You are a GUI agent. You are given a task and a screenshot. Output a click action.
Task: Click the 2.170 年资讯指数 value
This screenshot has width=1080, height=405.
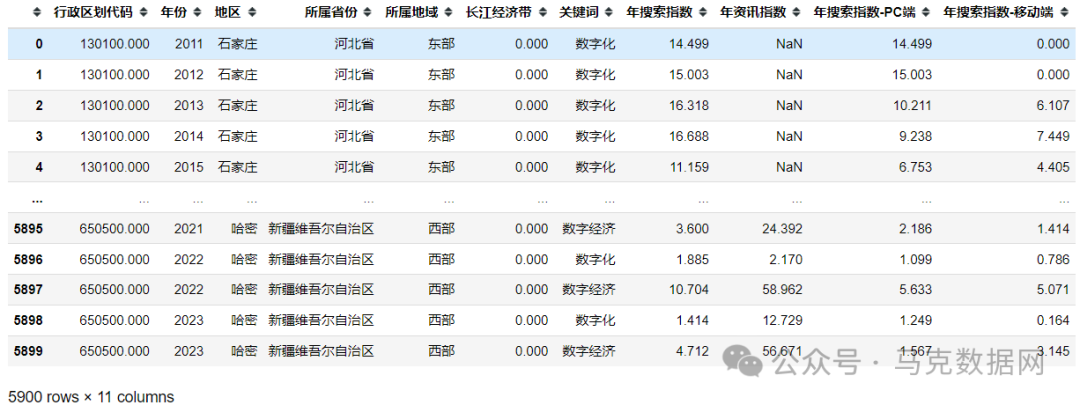(786, 259)
